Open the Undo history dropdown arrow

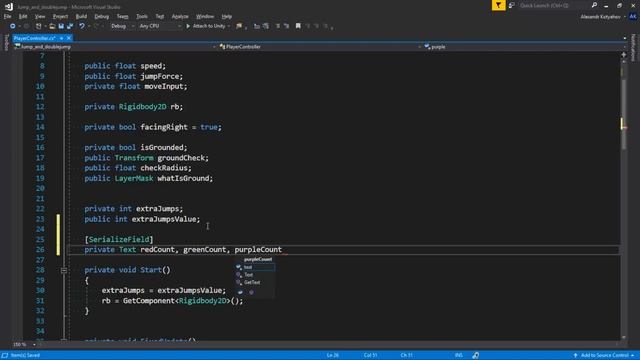89,26
